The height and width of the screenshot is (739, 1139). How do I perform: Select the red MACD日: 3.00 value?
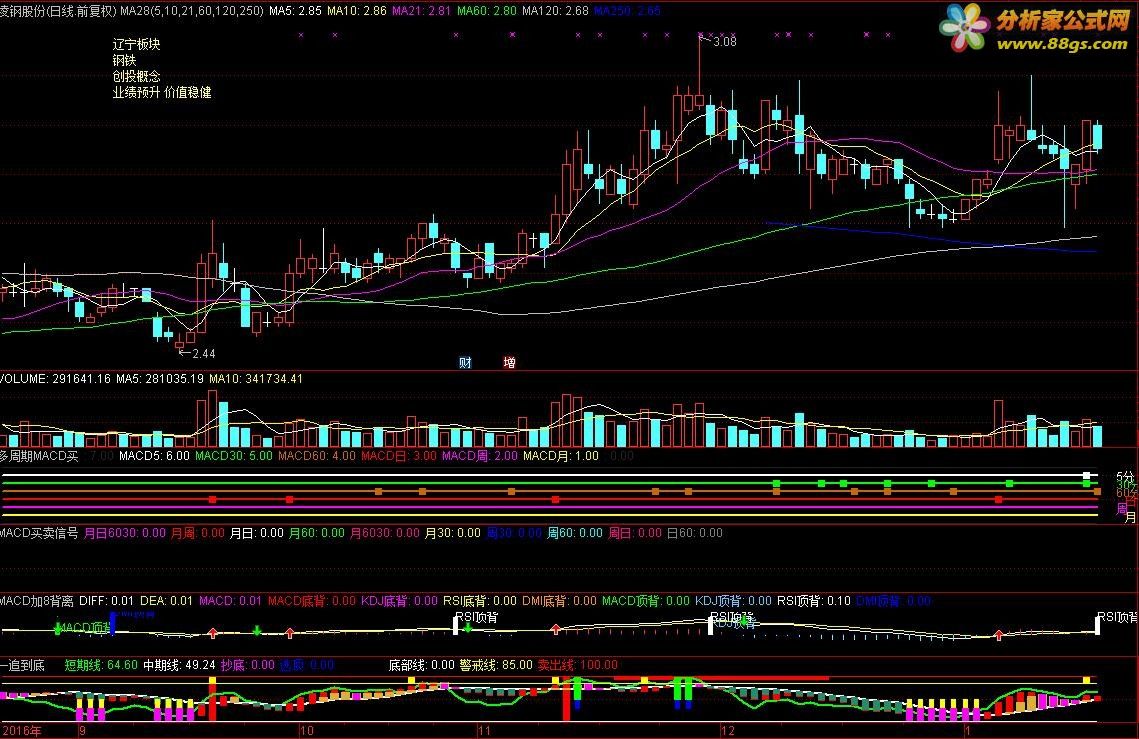399,456
